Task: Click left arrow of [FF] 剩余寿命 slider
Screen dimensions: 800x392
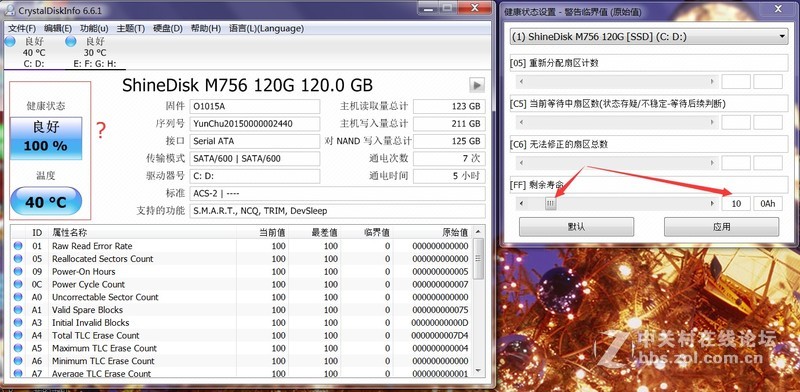Action: click(x=521, y=204)
